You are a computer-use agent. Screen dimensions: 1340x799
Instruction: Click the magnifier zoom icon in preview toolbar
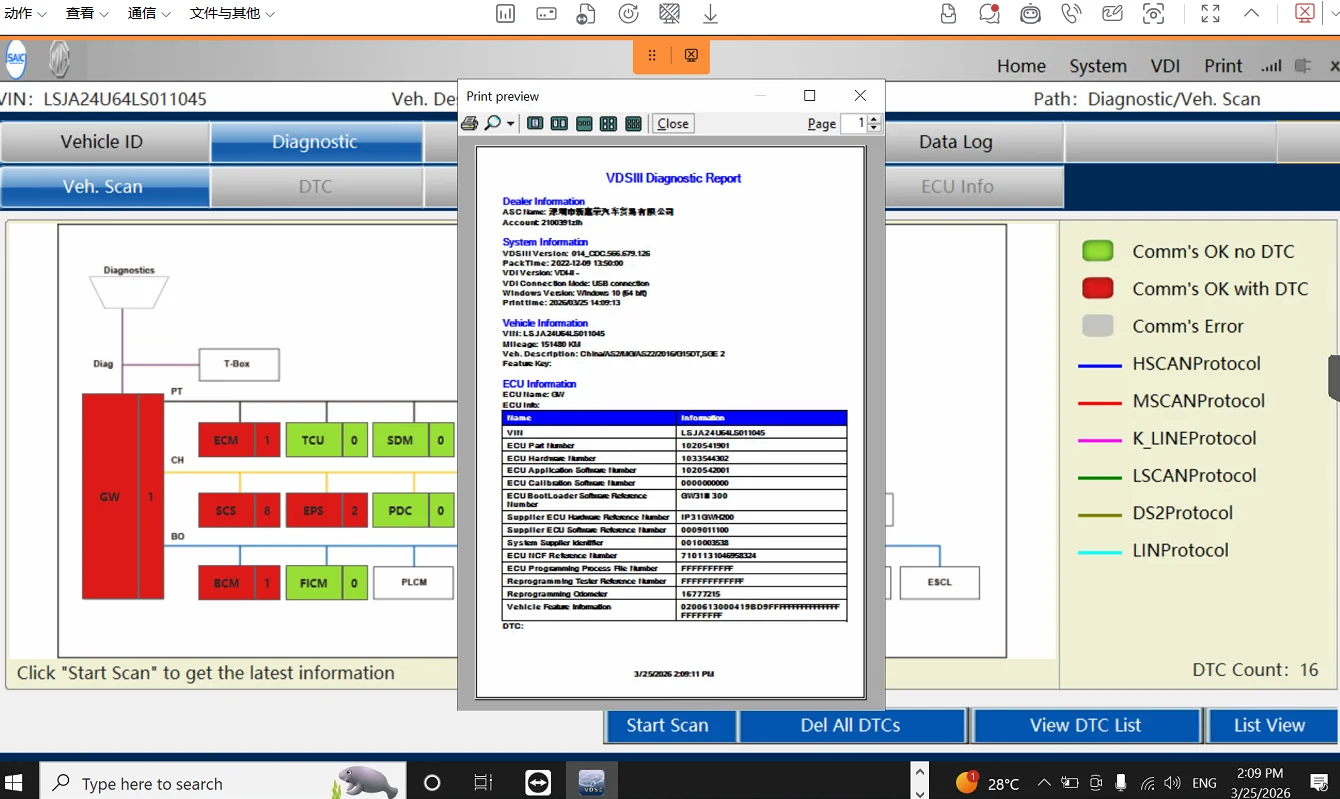[x=492, y=124]
